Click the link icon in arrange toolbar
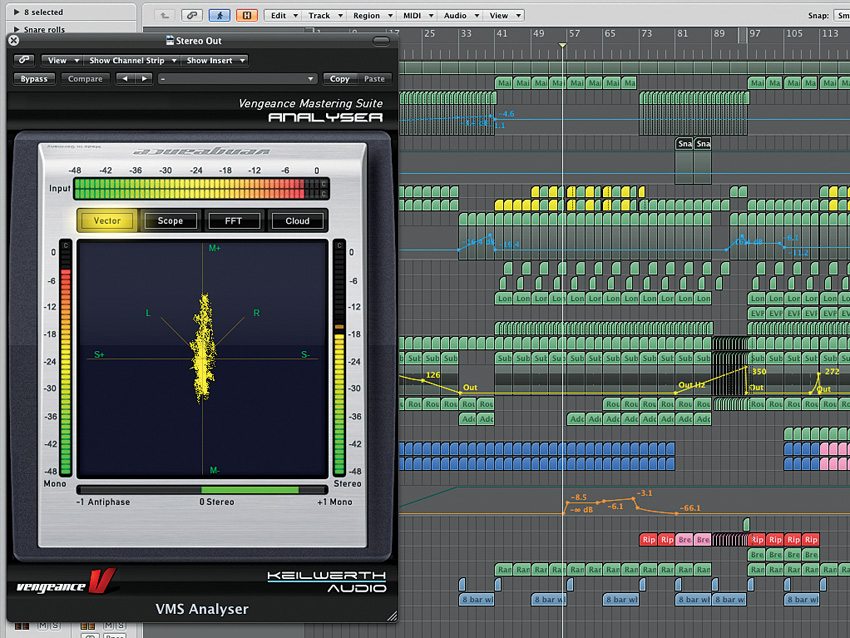 tap(193, 16)
